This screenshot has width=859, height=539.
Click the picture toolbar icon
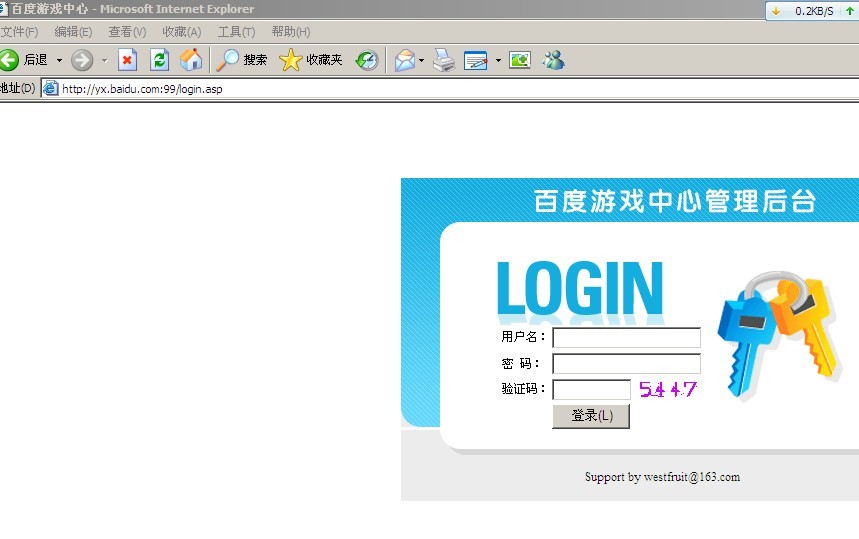pos(519,60)
